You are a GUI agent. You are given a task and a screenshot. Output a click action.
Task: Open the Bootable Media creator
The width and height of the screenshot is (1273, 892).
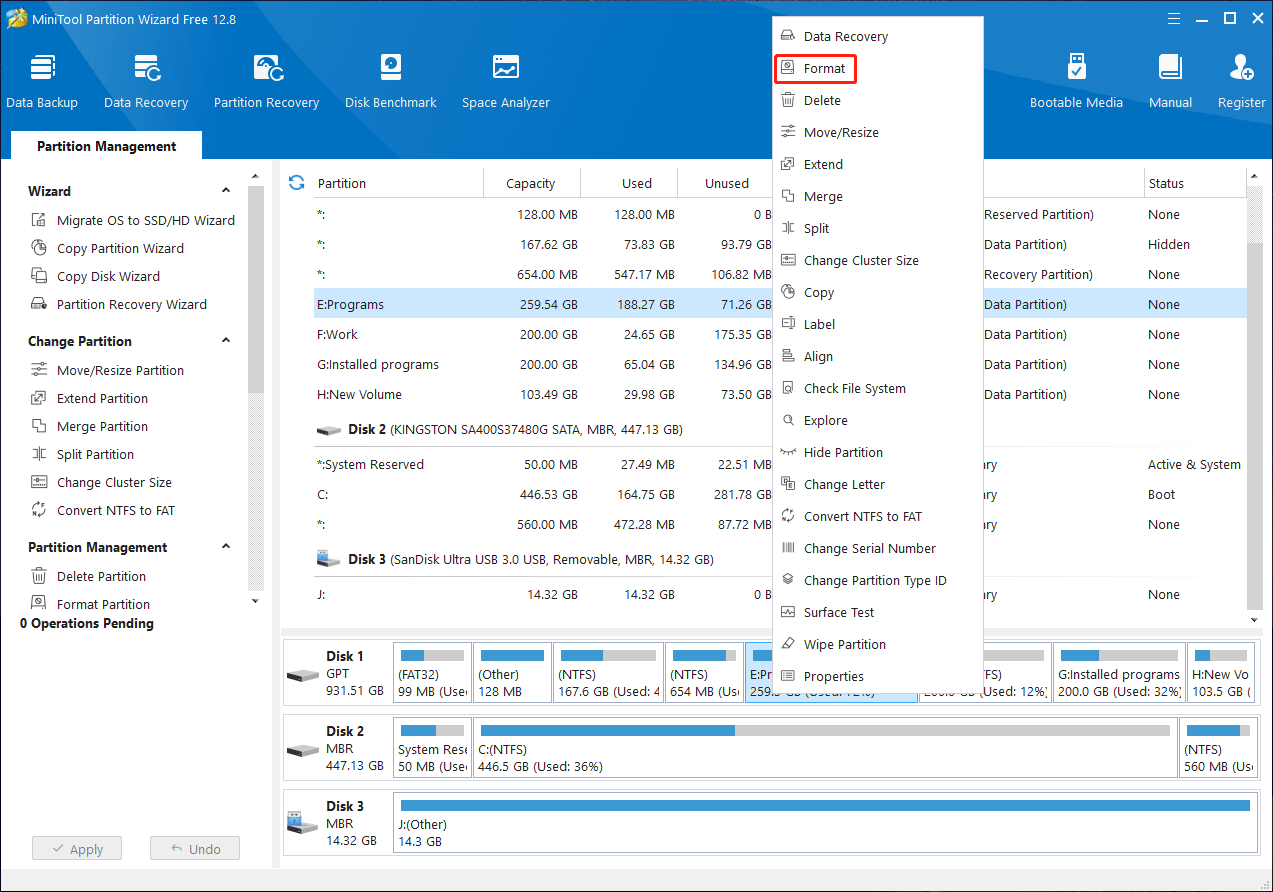click(x=1076, y=78)
